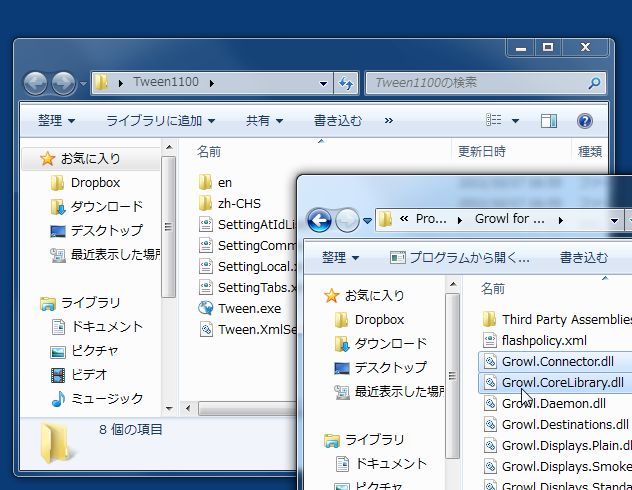This screenshot has height=490, width=632.
Task: Click the view mode icon in the Tween1100 toolbar
Action: click(494, 120)
